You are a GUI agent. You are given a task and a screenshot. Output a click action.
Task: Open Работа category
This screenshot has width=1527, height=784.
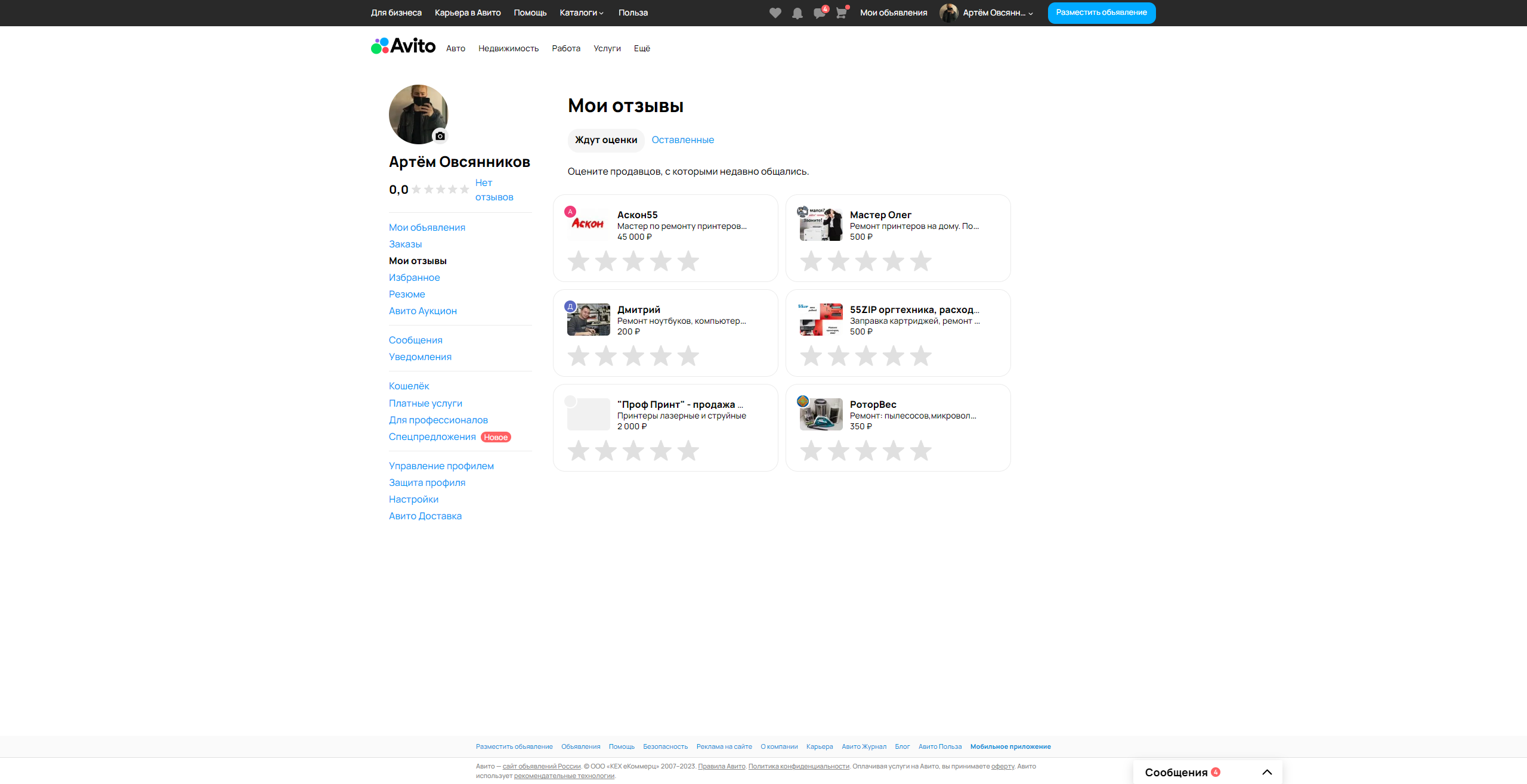[x=566, y=48]
